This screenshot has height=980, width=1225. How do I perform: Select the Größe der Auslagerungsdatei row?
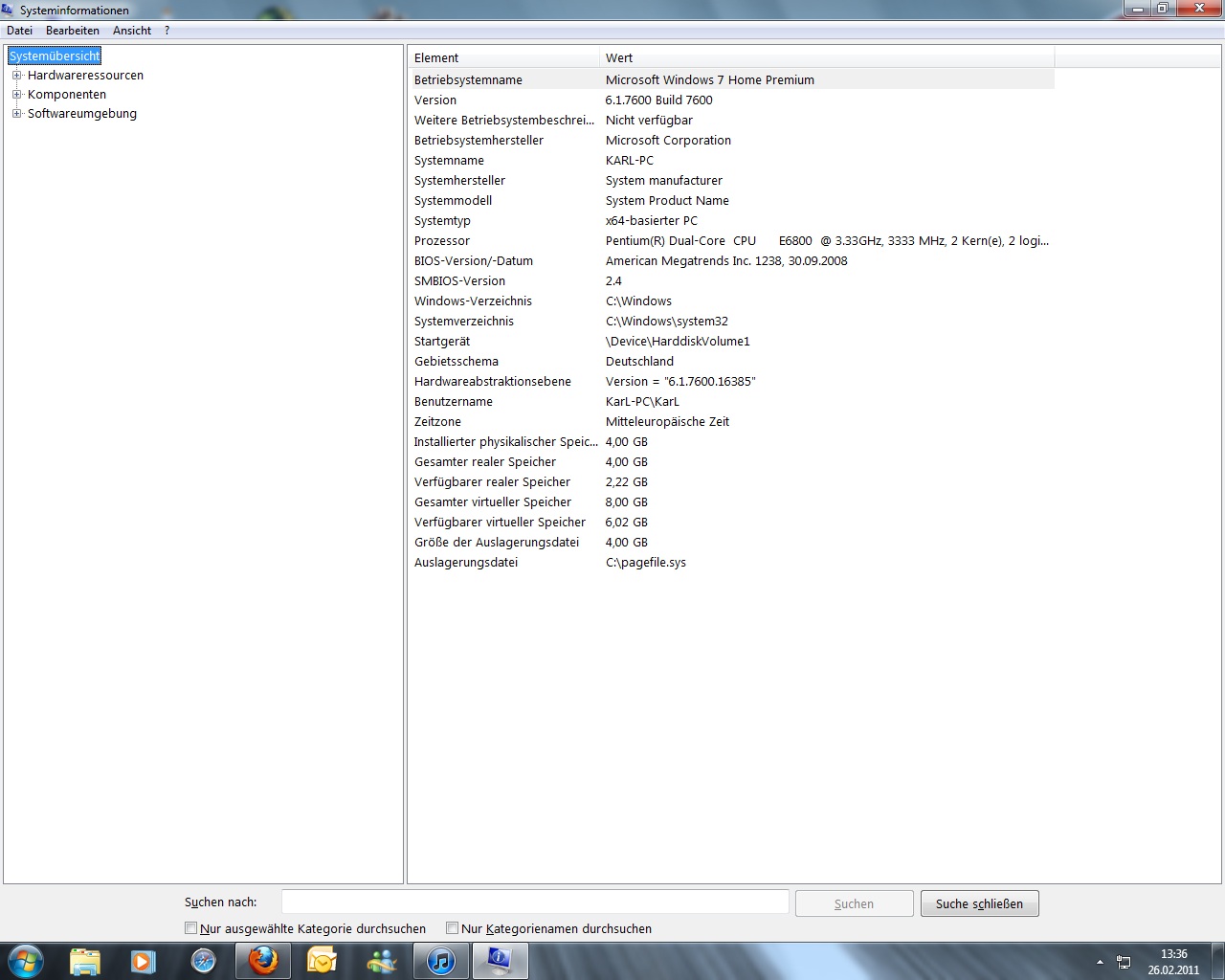click(731, 543)
